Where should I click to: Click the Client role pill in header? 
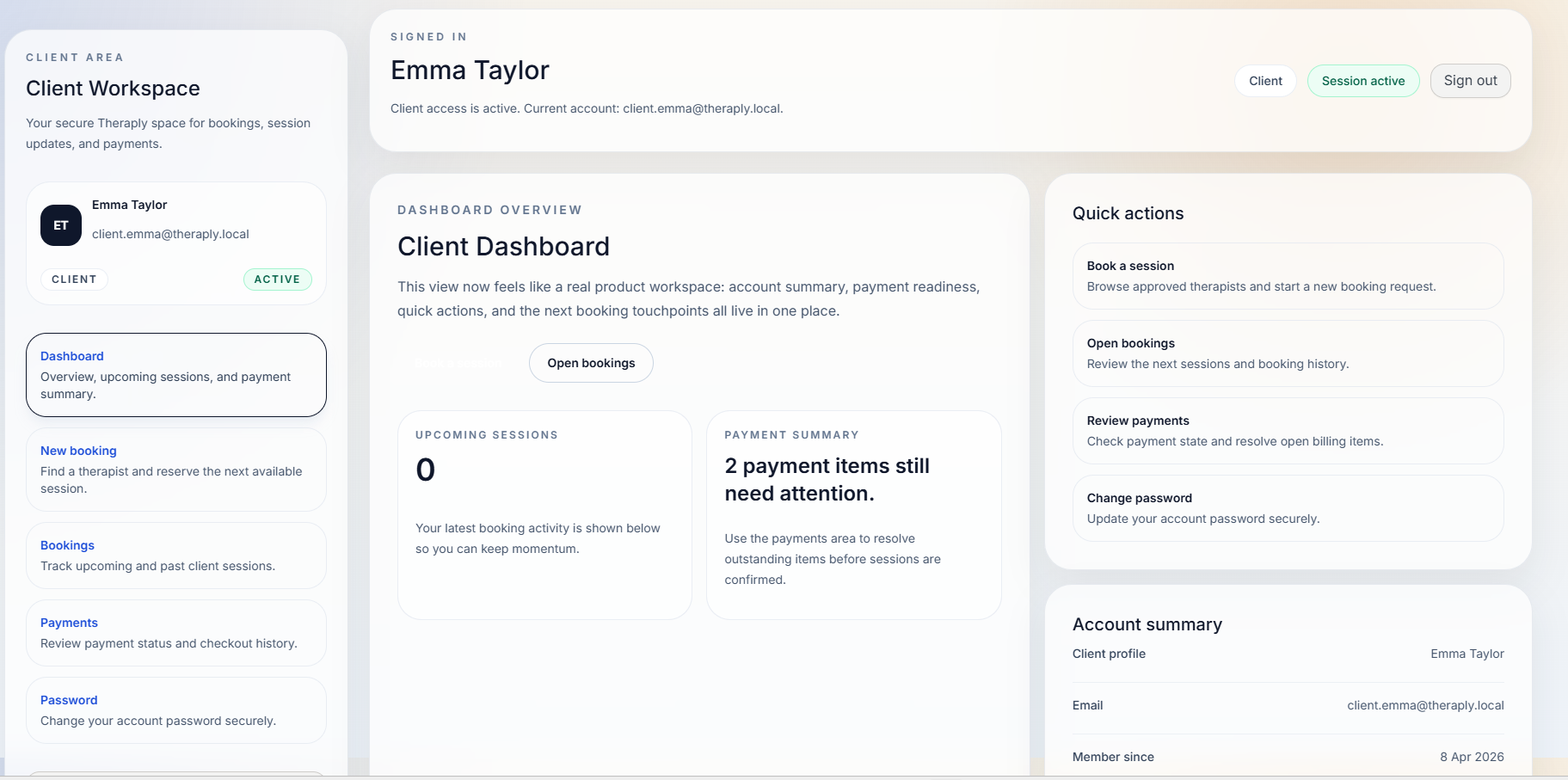point(1265,81)
